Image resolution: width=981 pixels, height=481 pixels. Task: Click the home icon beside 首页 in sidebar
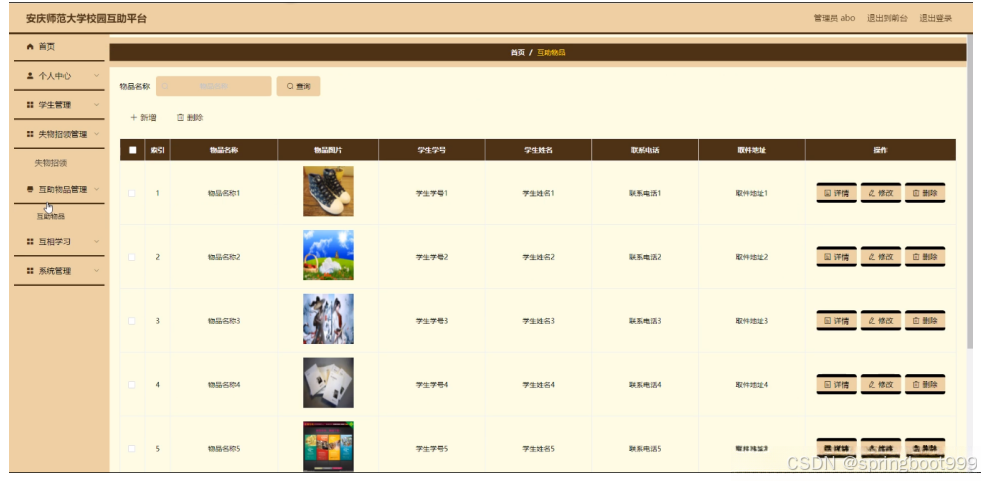tap(29, 47)
